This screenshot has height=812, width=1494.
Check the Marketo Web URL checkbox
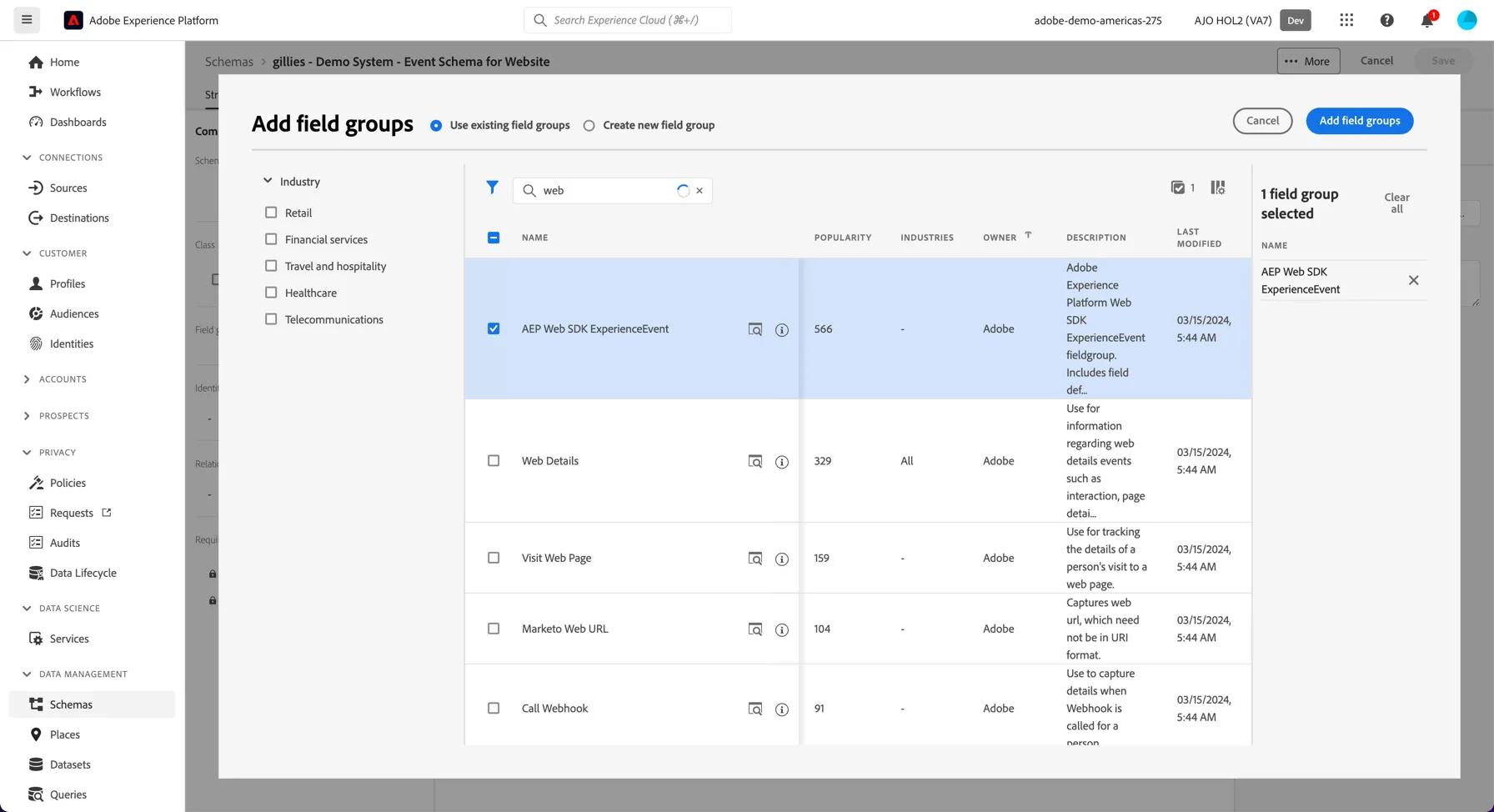click(494, 629)
